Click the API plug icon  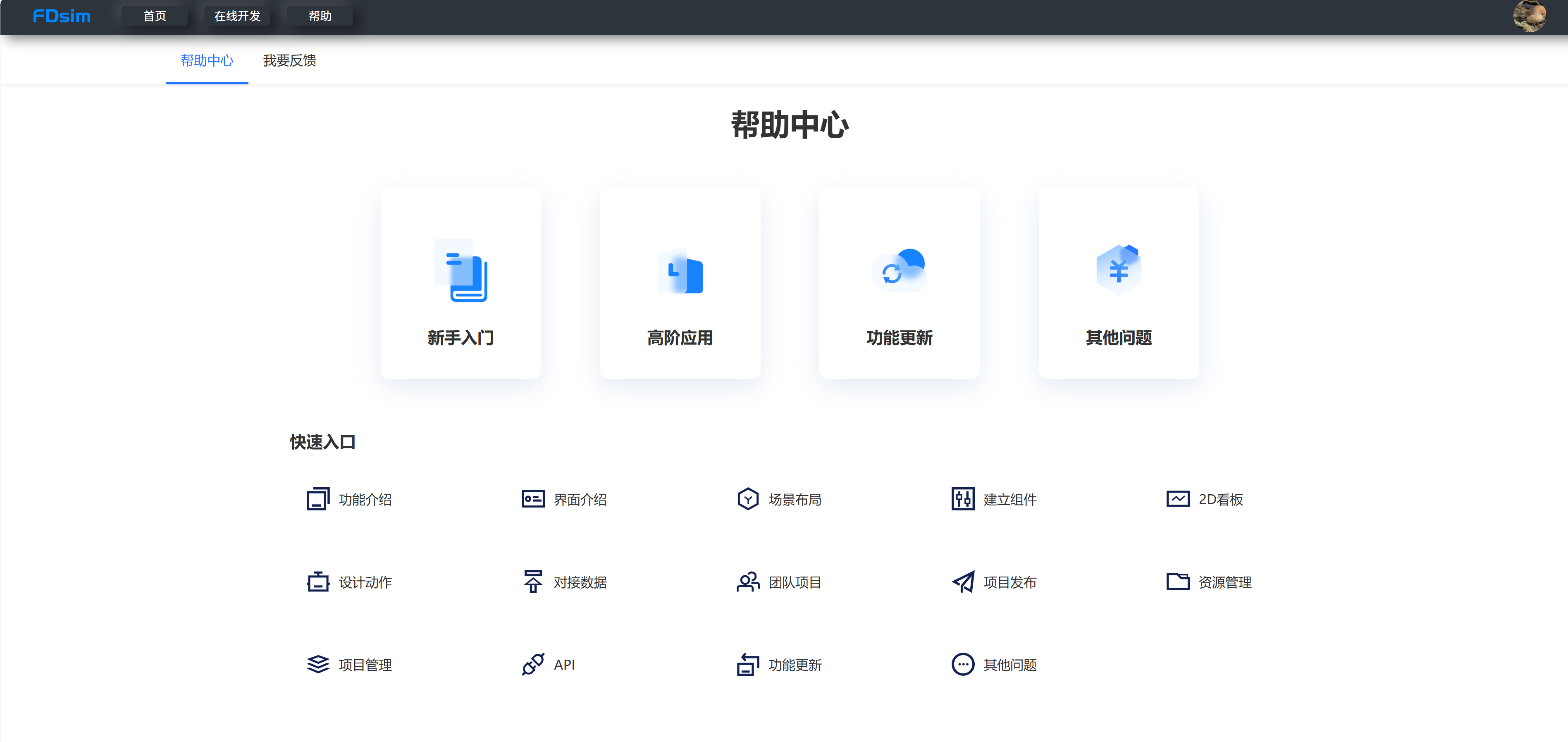pyautogui.click(x=532, y=664)
